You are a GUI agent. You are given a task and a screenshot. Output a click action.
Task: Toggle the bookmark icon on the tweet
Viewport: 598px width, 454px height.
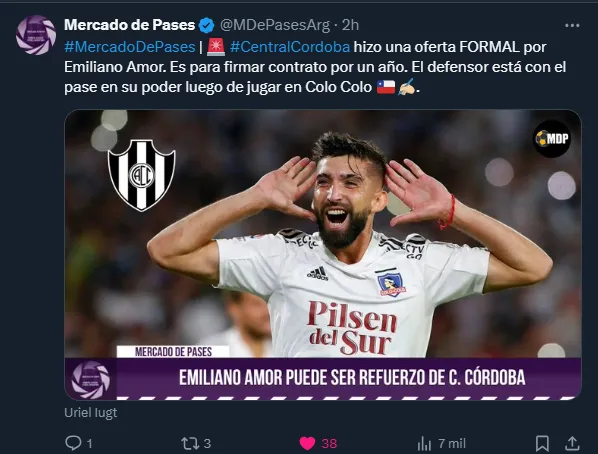(542, 443)
